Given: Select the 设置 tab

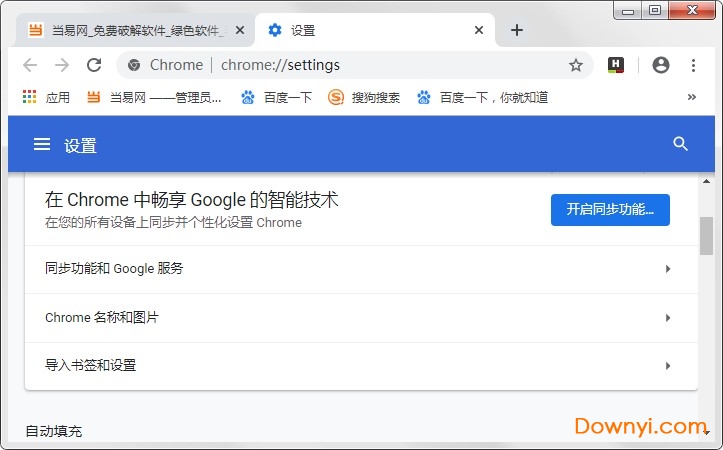Looking at the screenshot, I should pyautogui.click(x=370, y=30).
